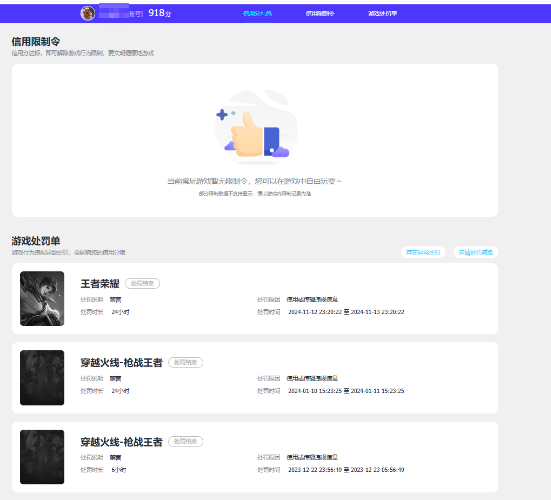Click the 918分 credit score
The height and width of the screenshot is (500, 551).
[x=160, y=13]
